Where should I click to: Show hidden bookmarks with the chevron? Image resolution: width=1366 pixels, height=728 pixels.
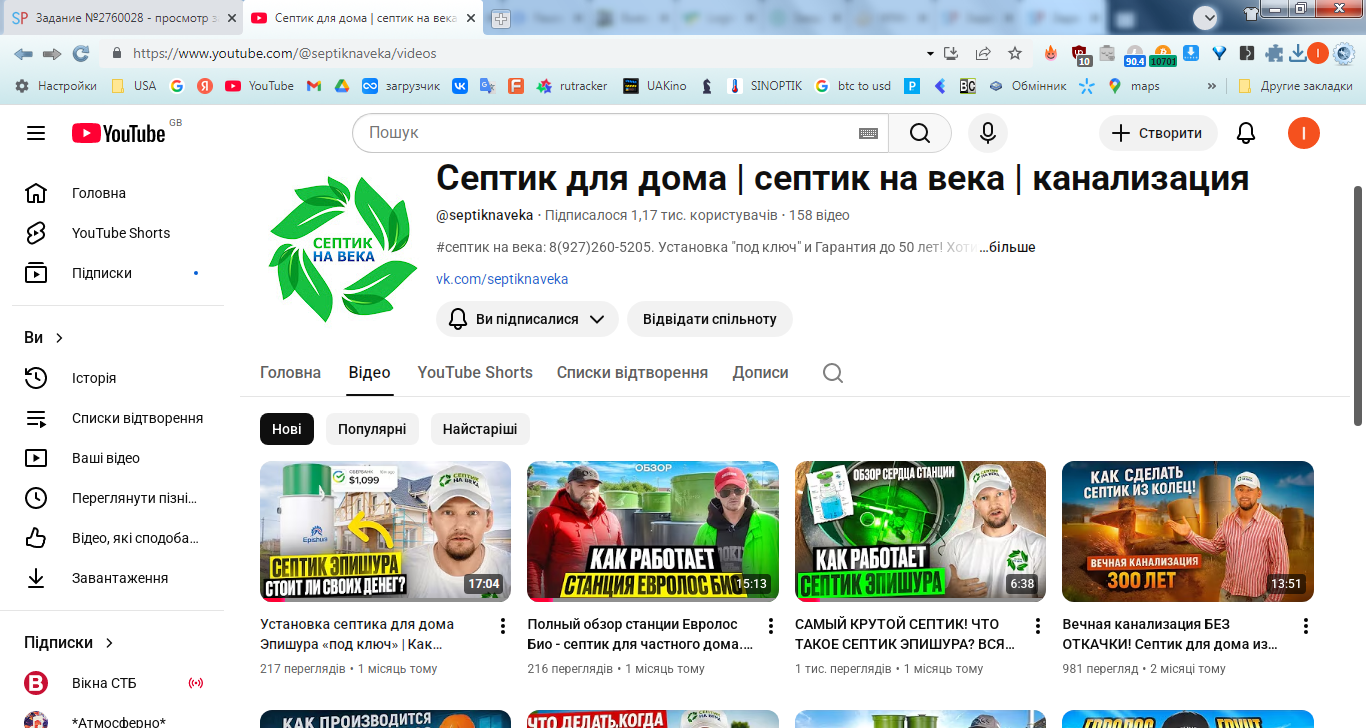click(1212, 86)
